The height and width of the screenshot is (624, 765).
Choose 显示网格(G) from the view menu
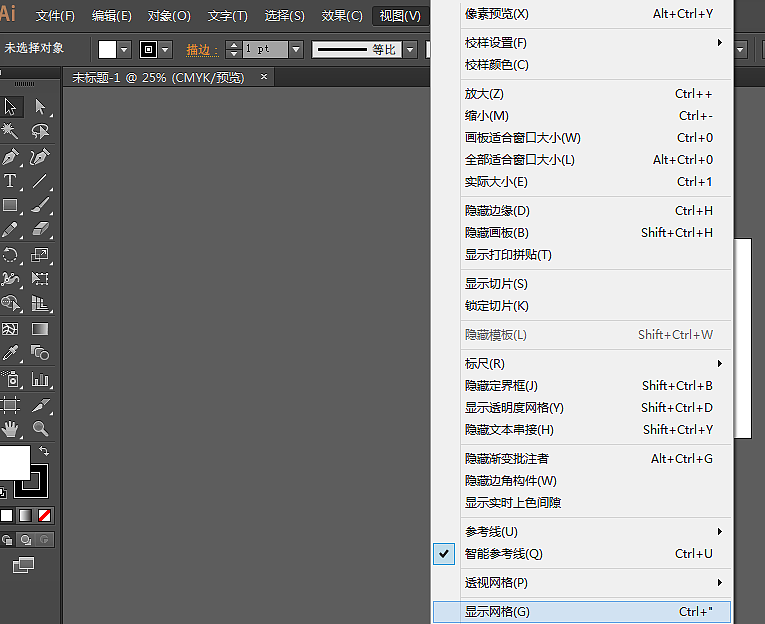coord(582,612)
